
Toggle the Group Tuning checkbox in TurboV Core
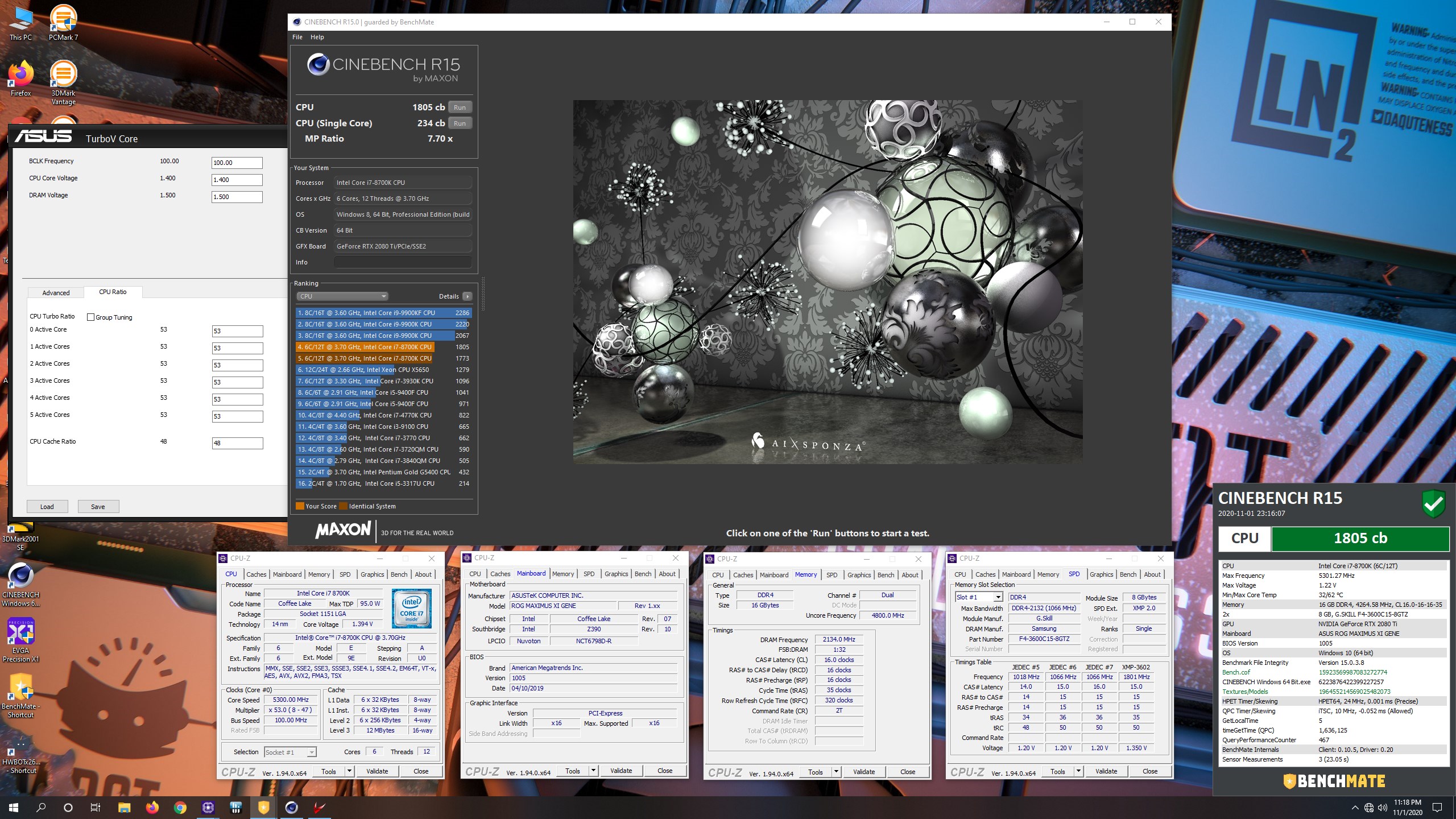pyautogui.click(x=90, y=317)
